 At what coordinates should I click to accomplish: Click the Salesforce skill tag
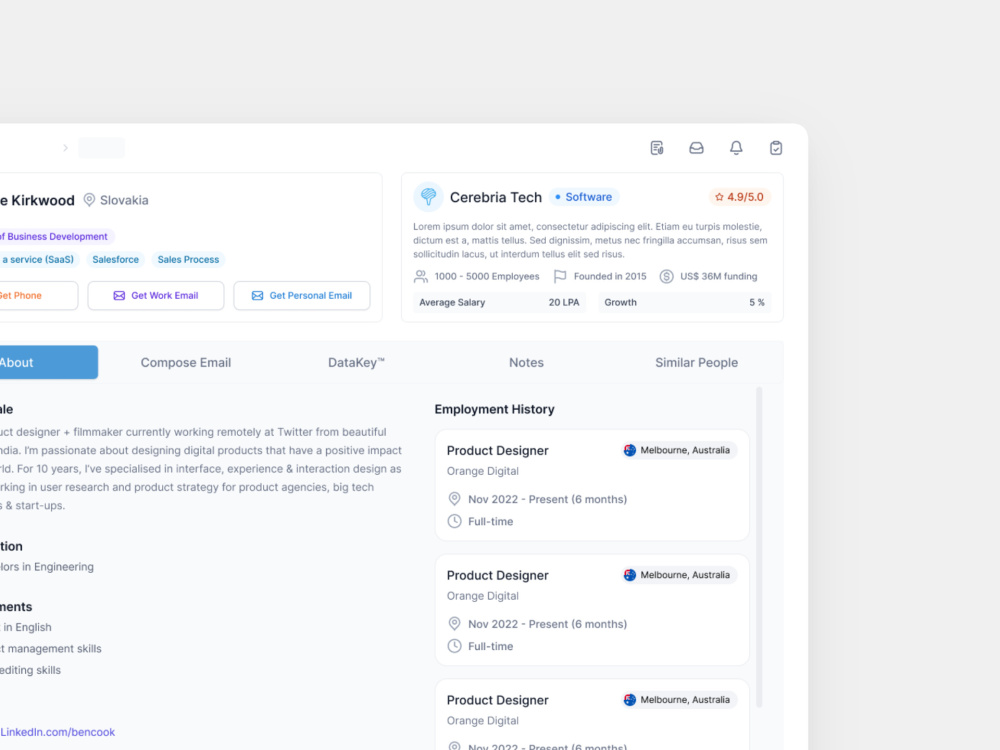115,260
